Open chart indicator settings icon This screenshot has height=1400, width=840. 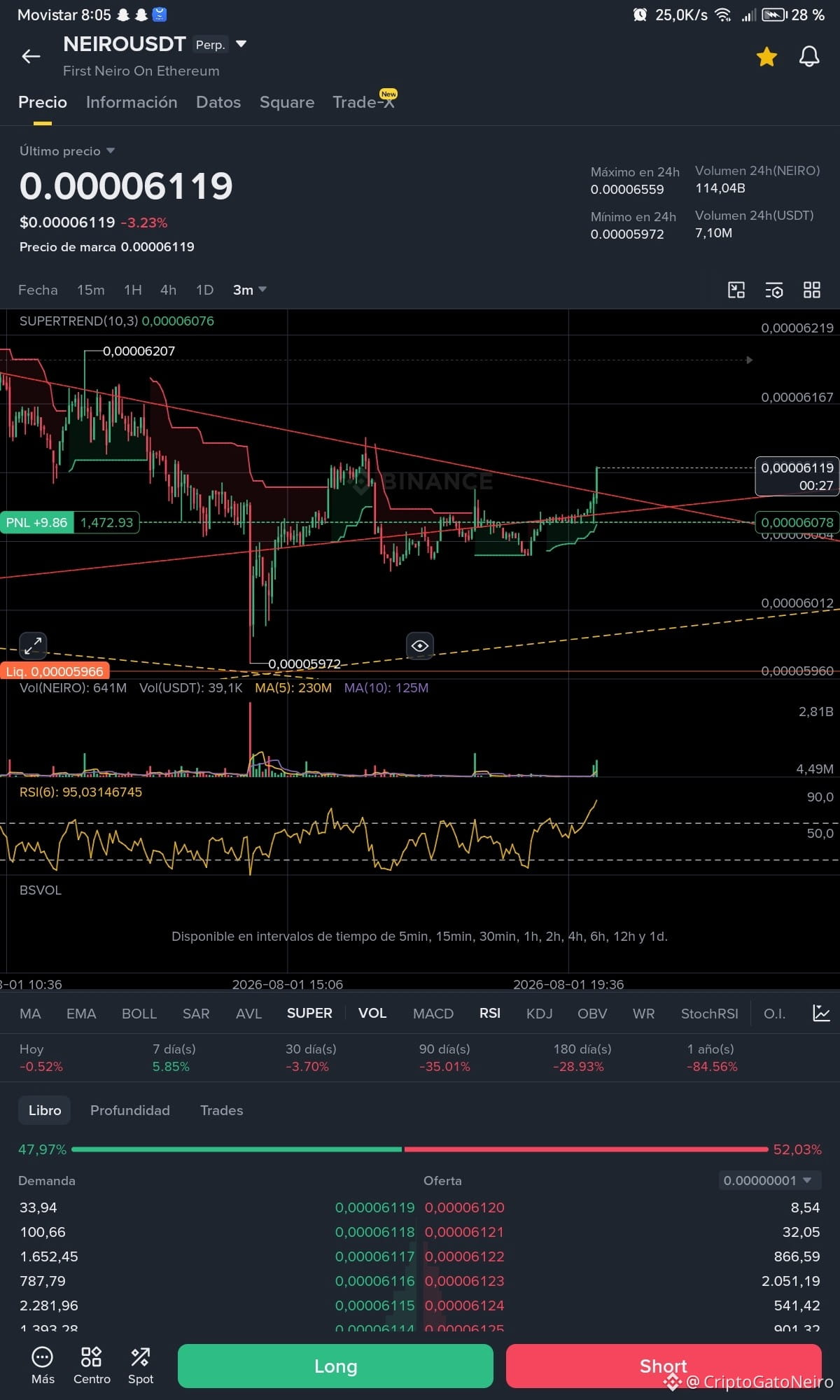pos(774,290)
